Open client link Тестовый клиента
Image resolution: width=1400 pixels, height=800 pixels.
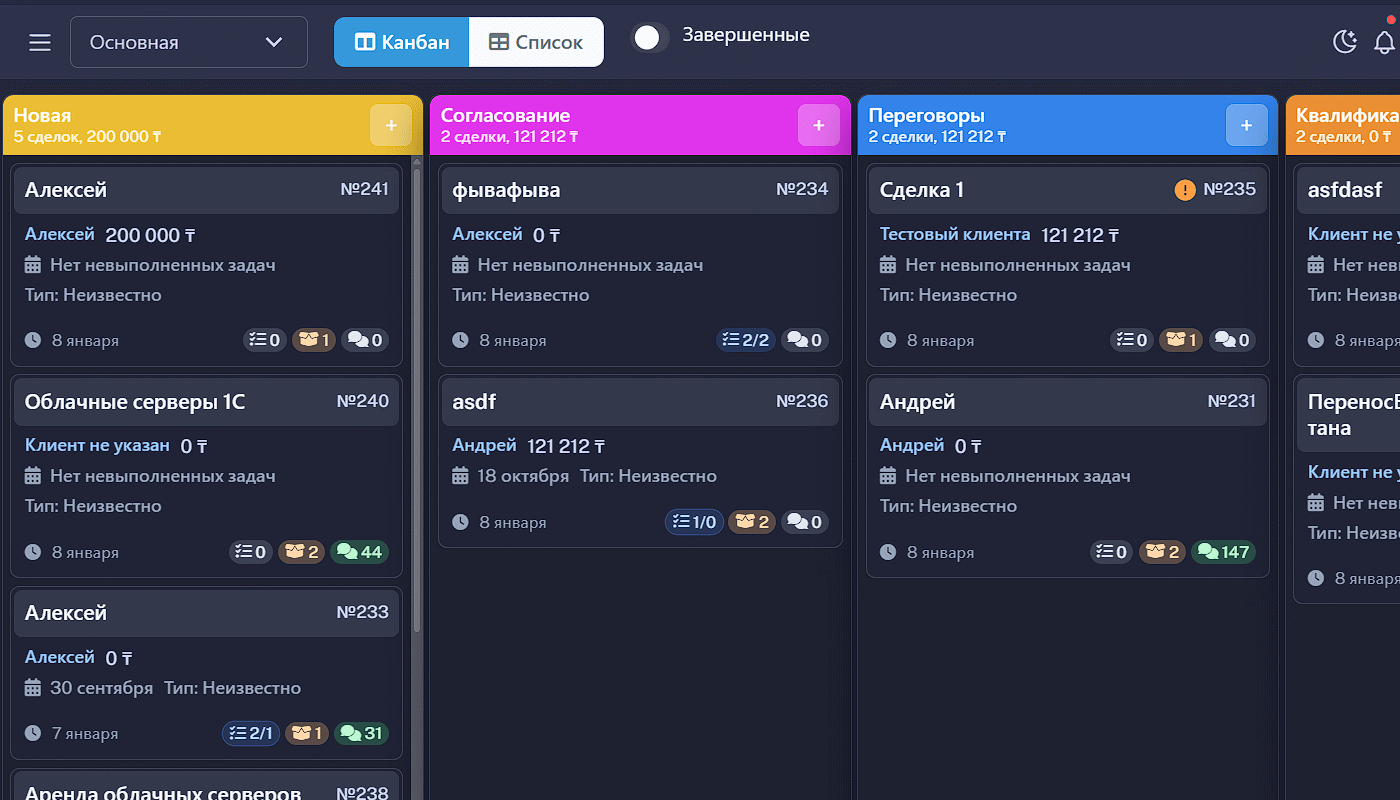point(954,235)
